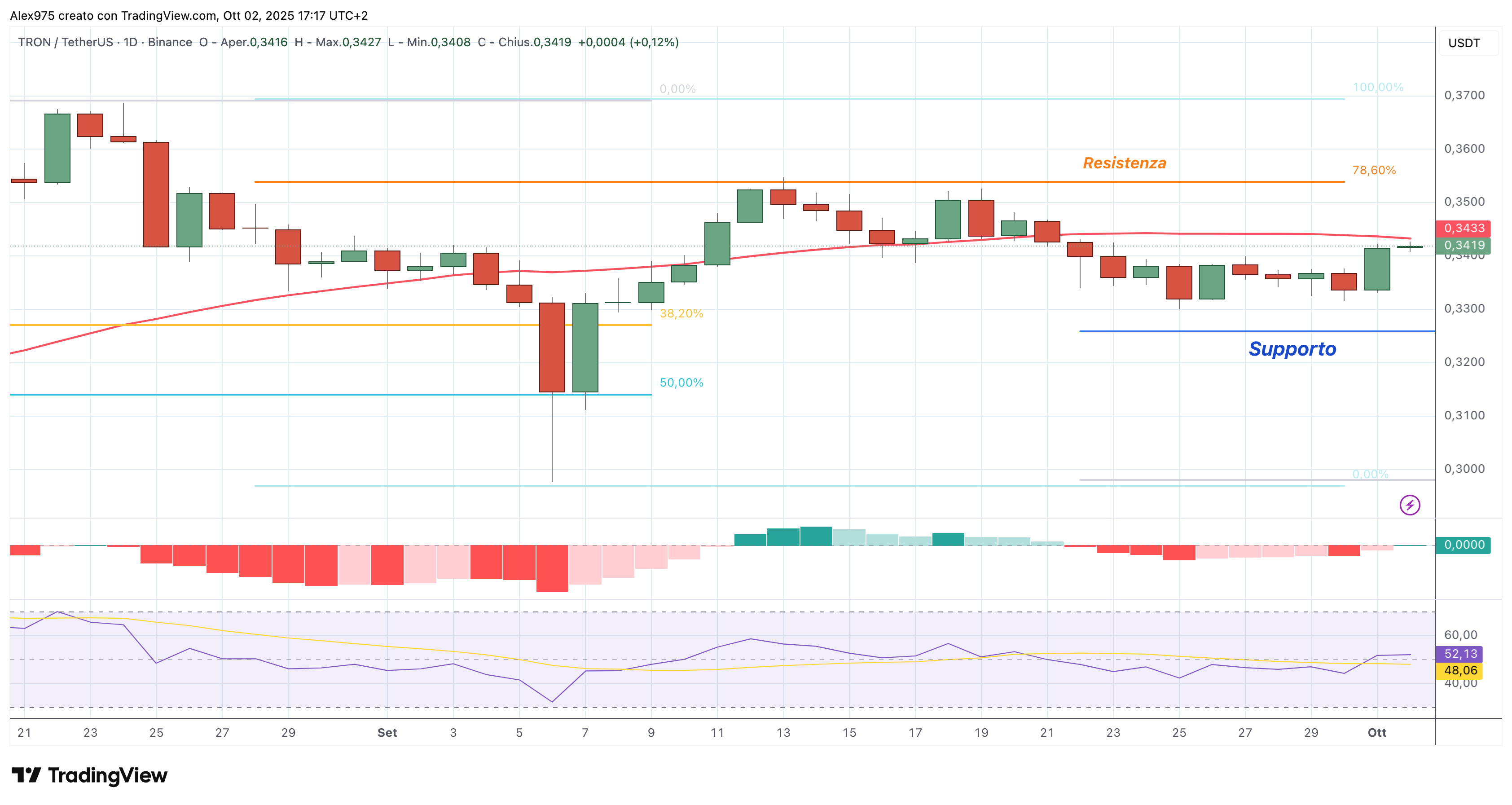Click the 60,00 RSI axis label
The height and width of the screenshot is (805, 1512).
[x=1460, y=635]
